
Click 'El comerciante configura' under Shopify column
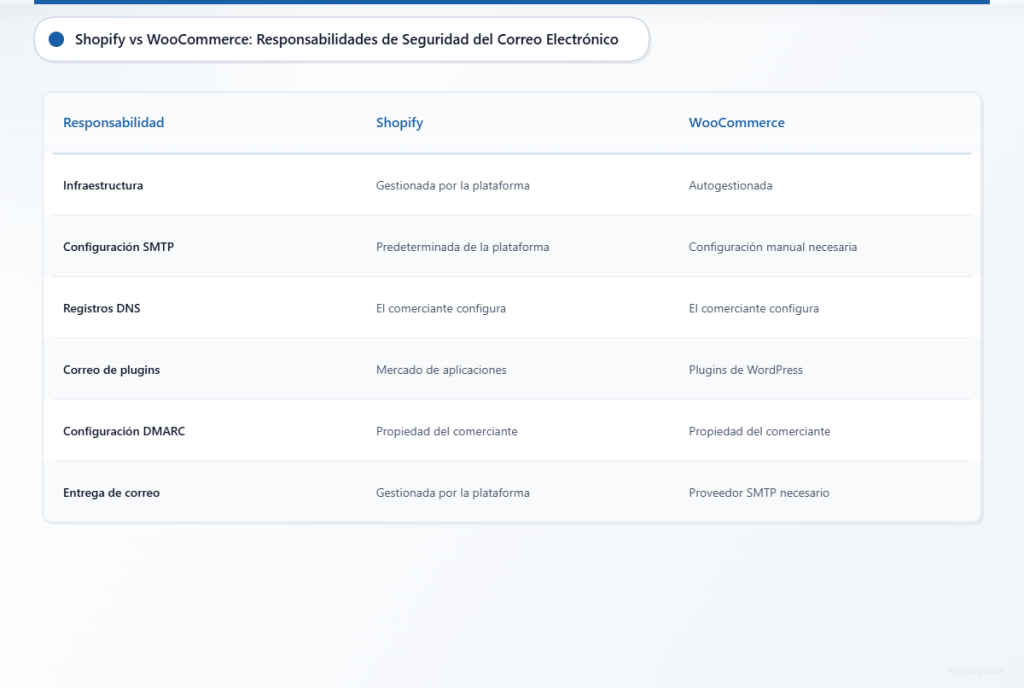tap(441, 308)
